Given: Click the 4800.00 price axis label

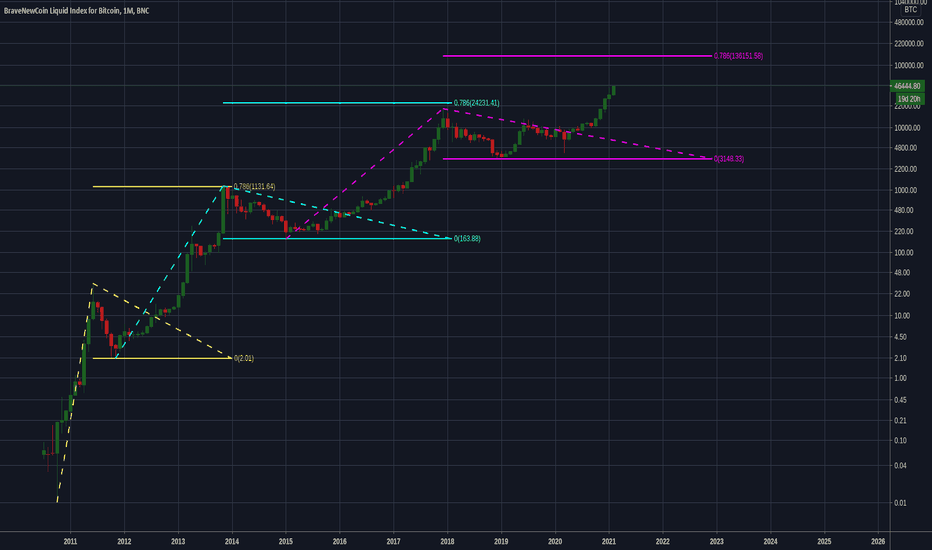Looking at the screenshot, I should [x=906, y=147].
